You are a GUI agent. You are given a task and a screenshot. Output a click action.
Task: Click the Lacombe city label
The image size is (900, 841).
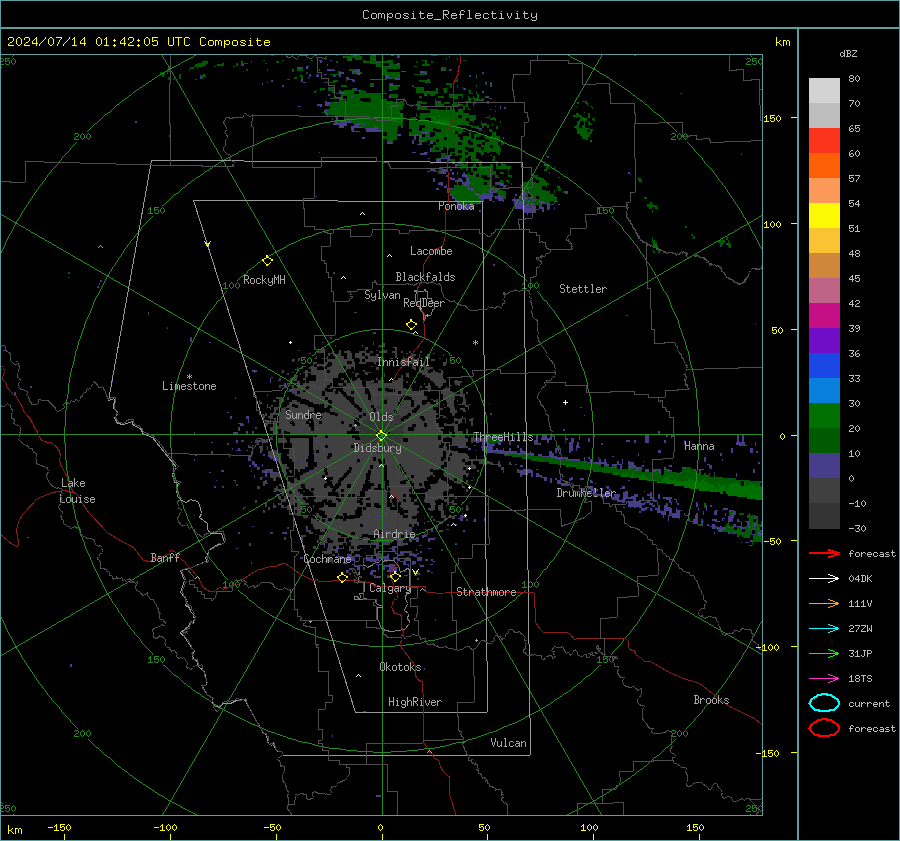(431, 251)
